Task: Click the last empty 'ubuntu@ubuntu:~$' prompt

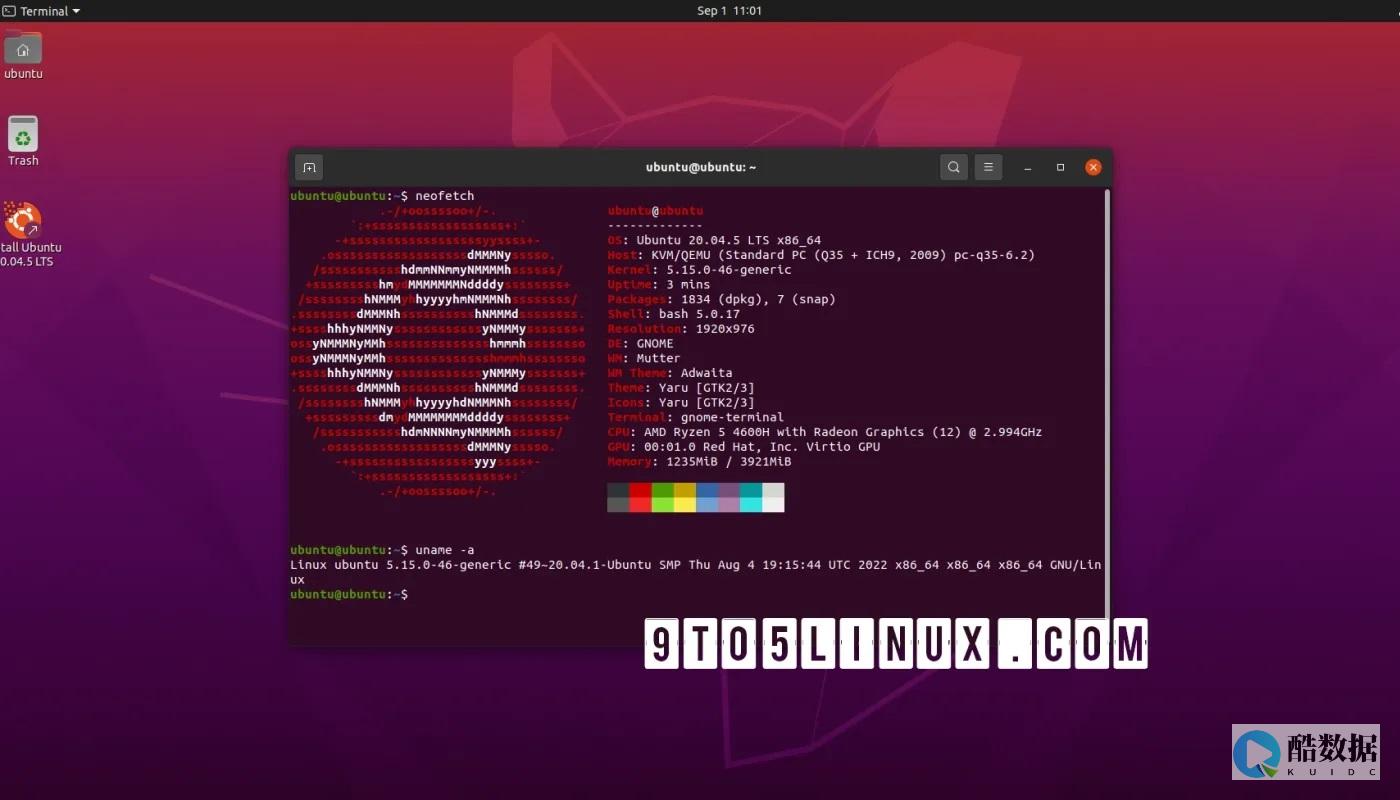Action: coord(349,594)
